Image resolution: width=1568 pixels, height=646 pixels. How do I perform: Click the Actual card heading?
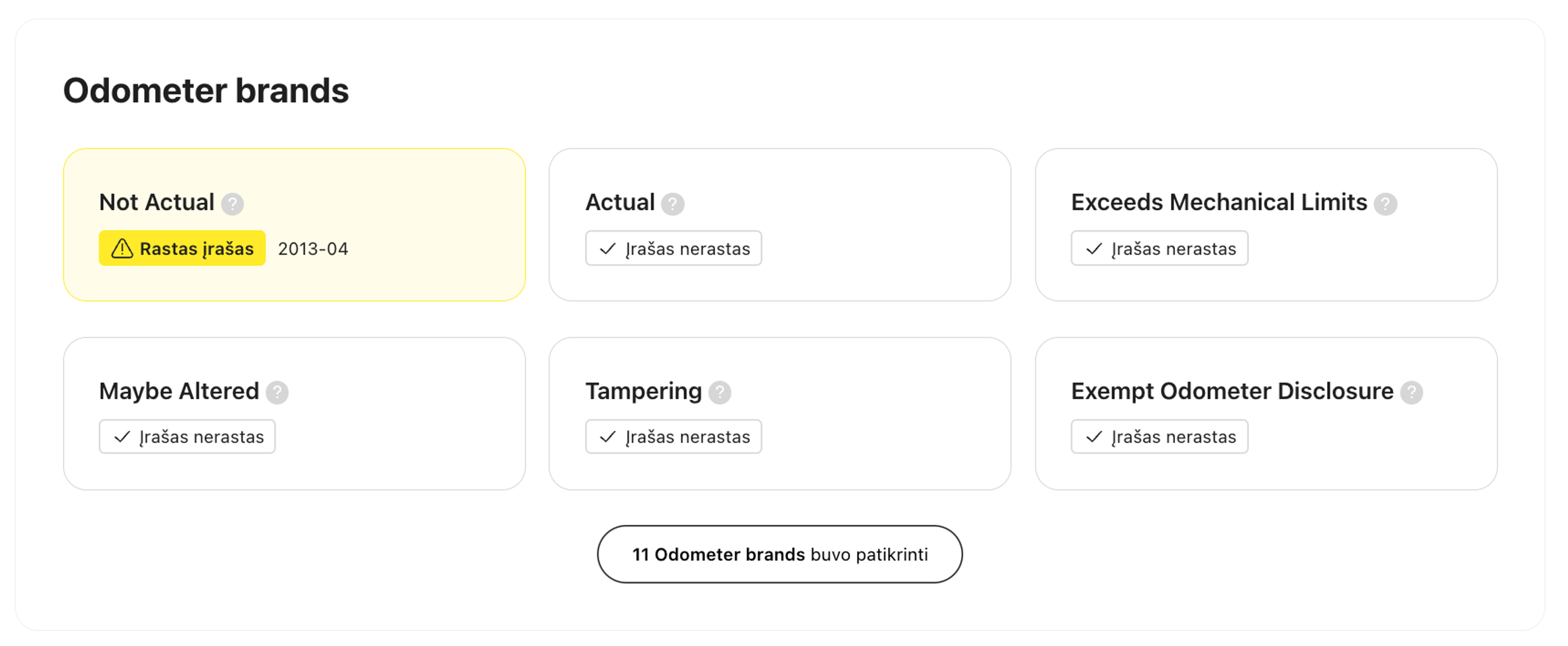click(619, 202)
